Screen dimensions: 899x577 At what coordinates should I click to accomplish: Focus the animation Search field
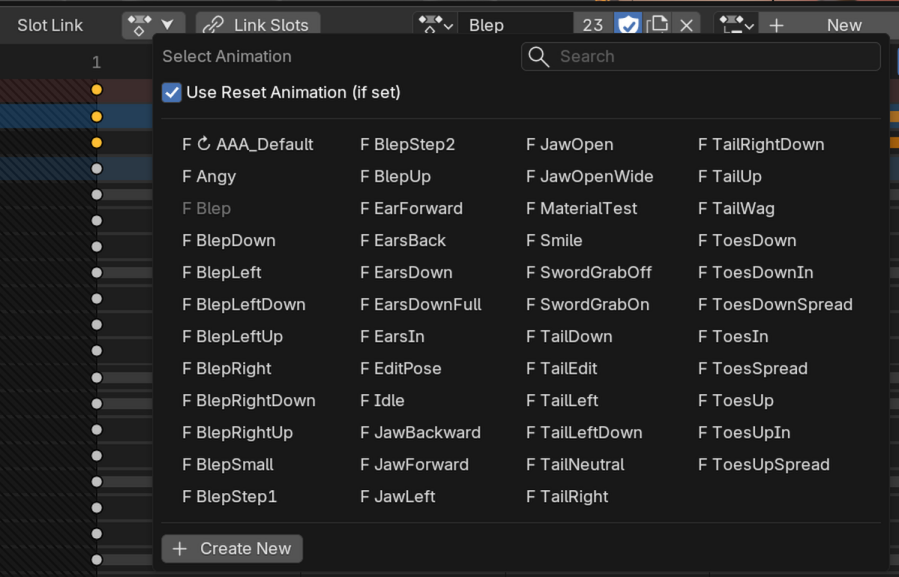pos(701,56)
